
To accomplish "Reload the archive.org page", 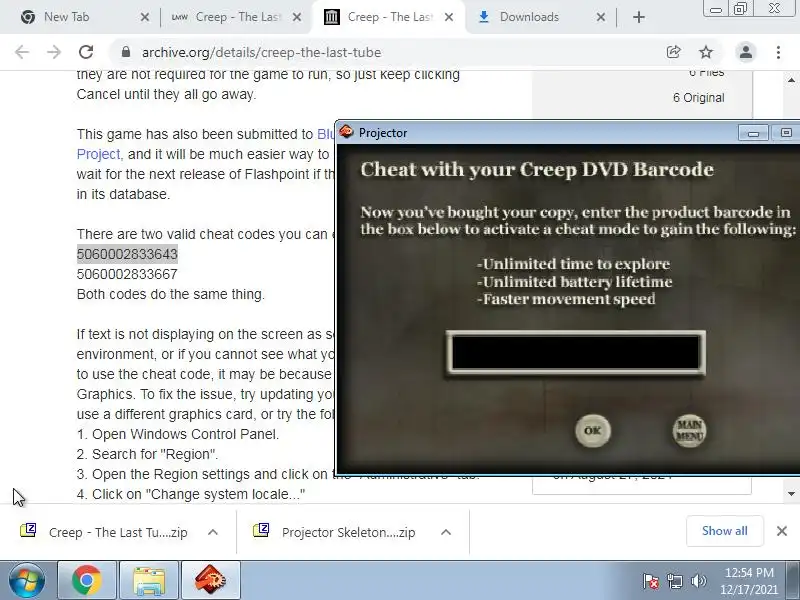I will click(x=86, y=52).
